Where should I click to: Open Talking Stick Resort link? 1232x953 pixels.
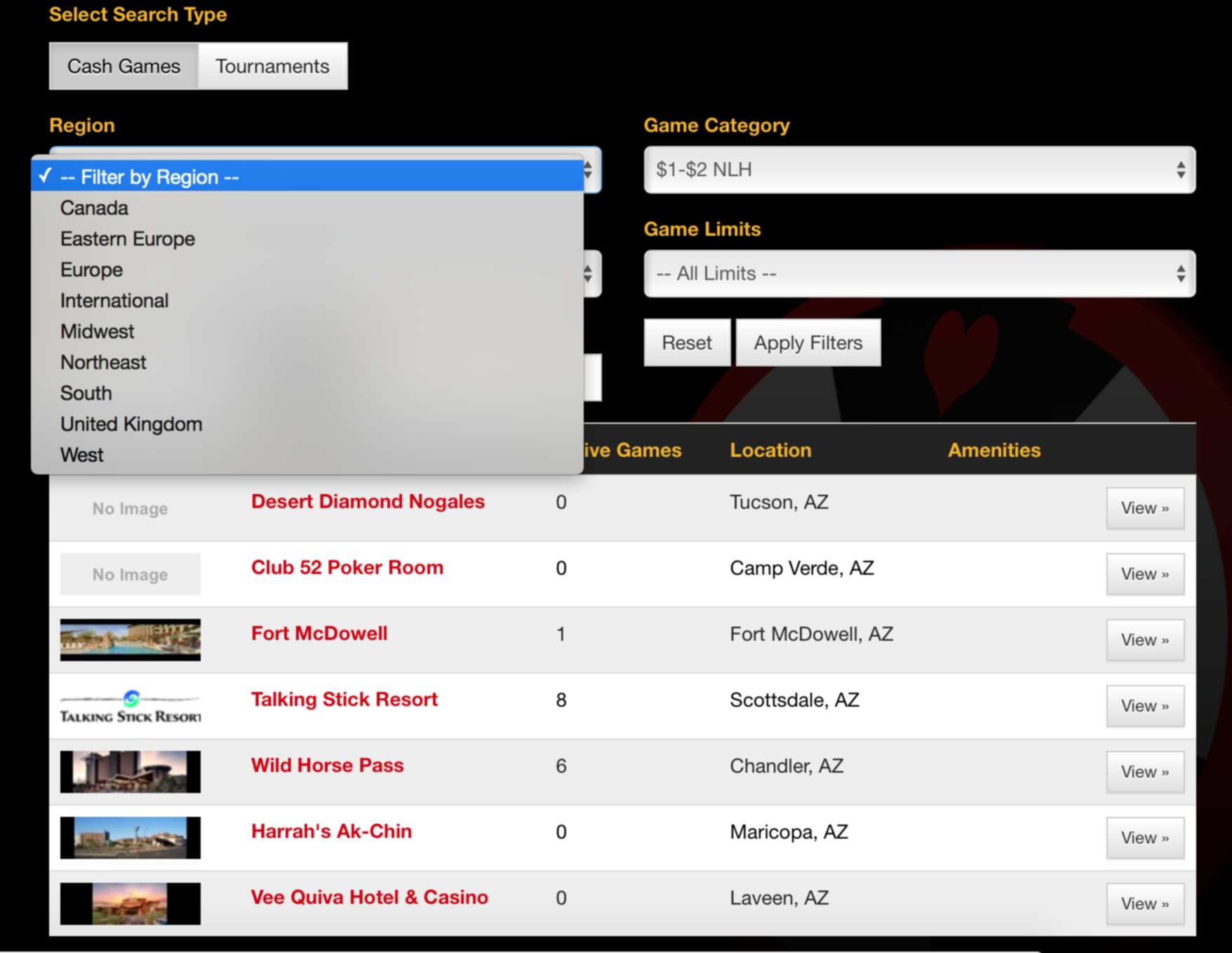click(344, 700)
